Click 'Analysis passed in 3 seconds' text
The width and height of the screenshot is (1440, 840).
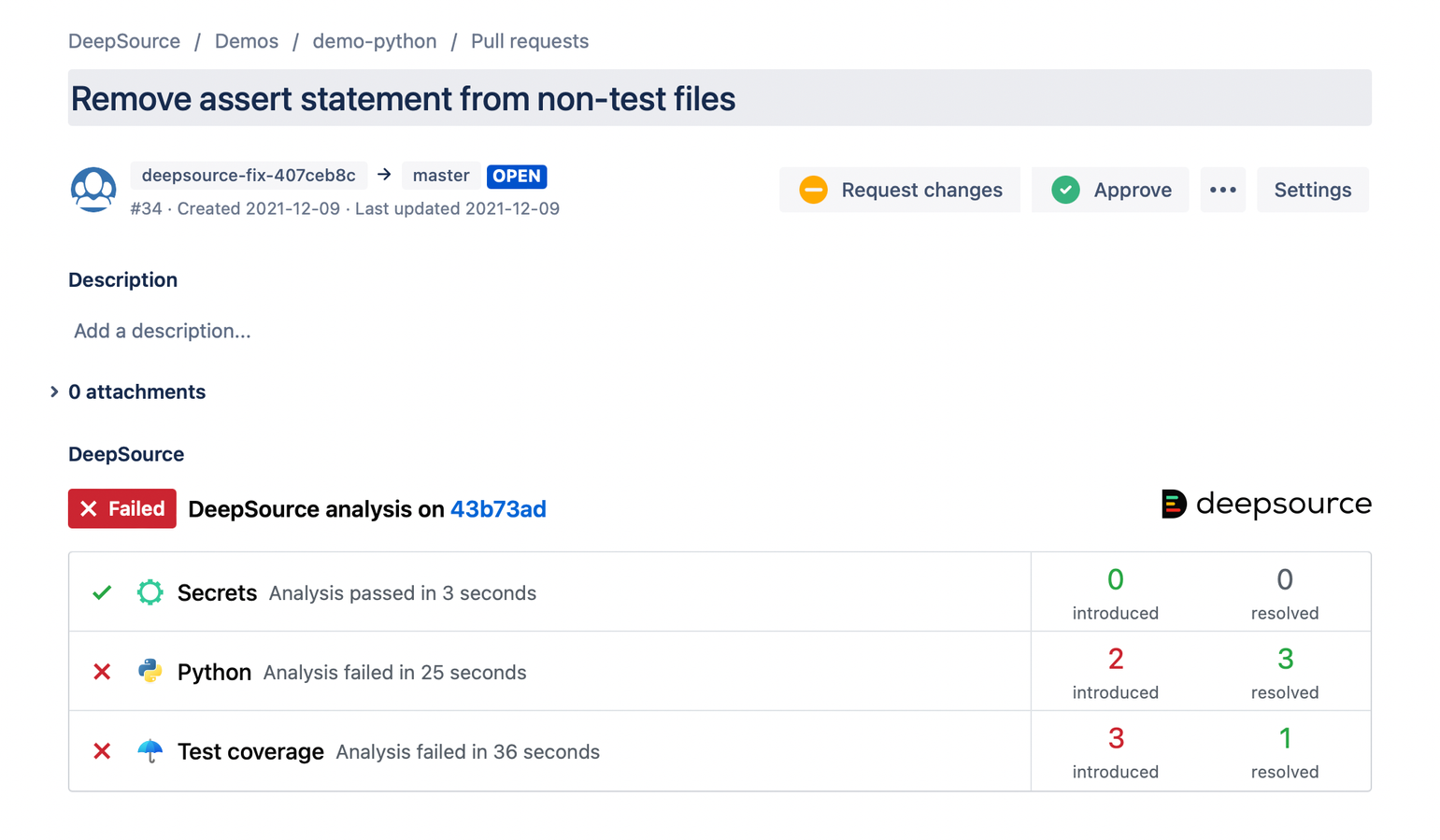click(x=403, y=593)
